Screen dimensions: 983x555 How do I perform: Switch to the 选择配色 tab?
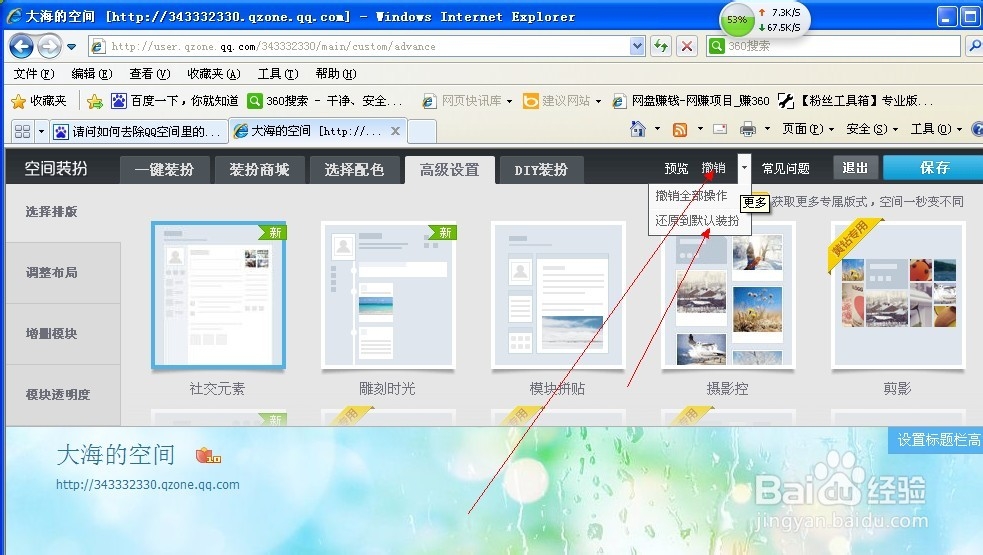click(354, 170)
